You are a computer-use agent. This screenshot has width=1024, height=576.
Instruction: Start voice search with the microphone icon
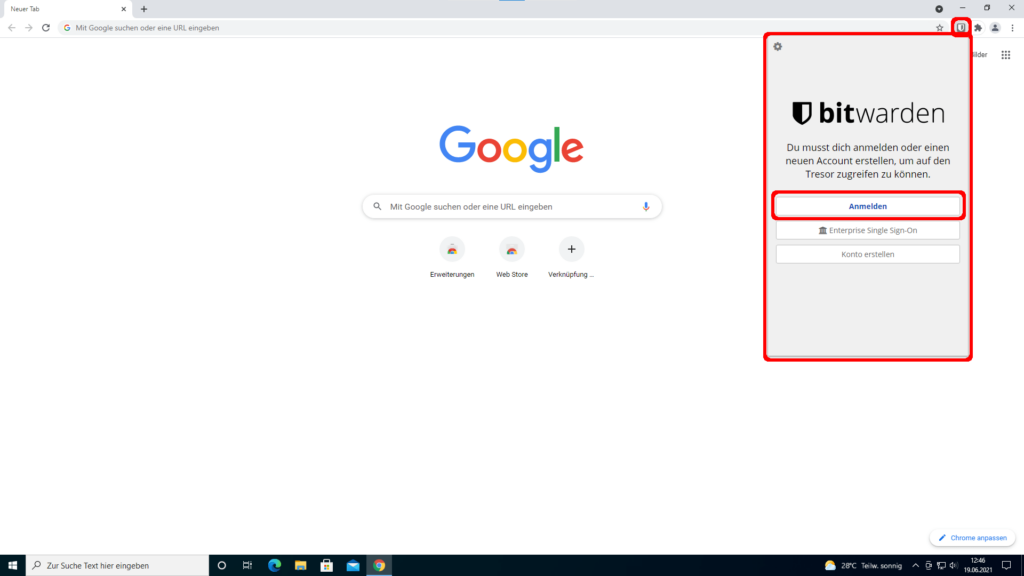pyautogui.click(x=646, y=206)
